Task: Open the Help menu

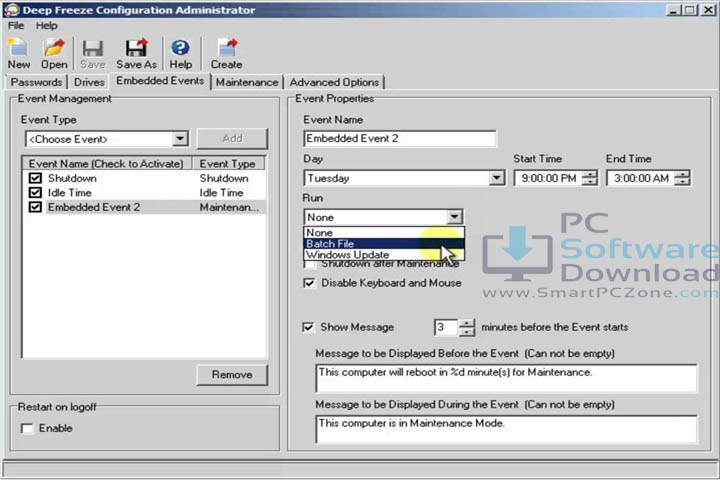Action: 46,26
